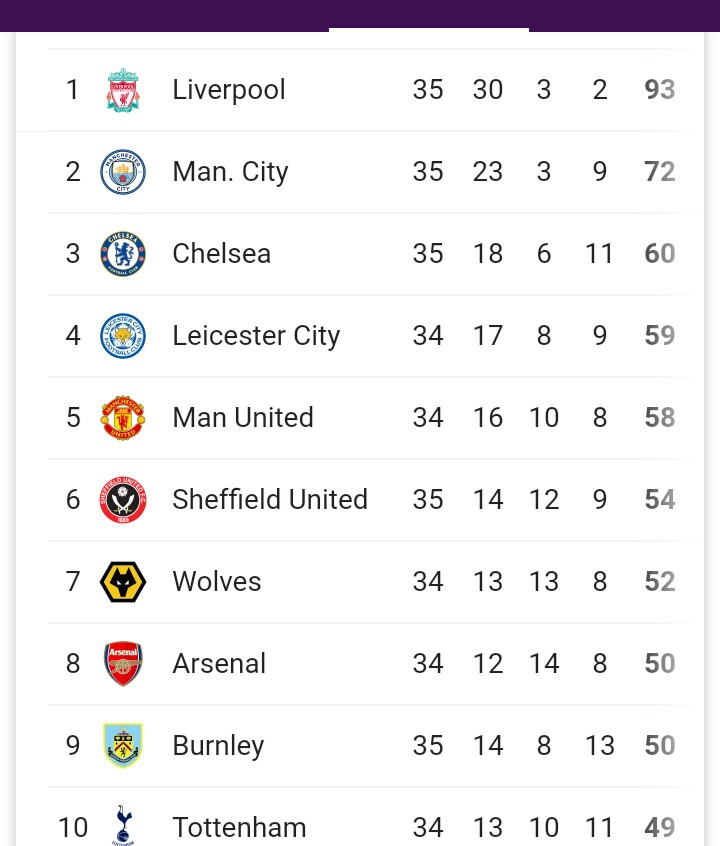
Task: Tap Arsenal's 50 points value
Action: pyautogui.click(x=660, y=664)
